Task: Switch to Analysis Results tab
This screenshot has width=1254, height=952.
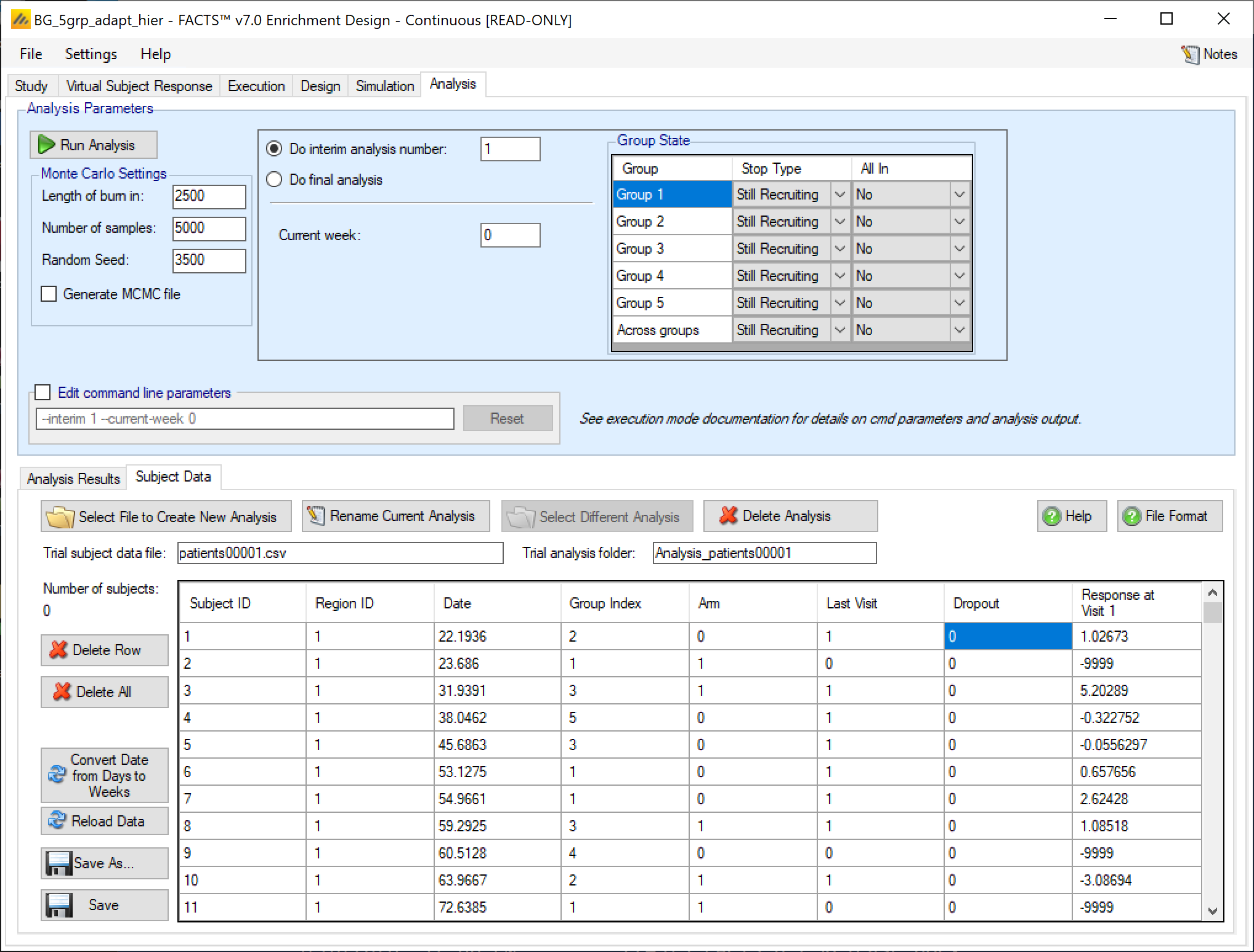Action: click(73, 478)
